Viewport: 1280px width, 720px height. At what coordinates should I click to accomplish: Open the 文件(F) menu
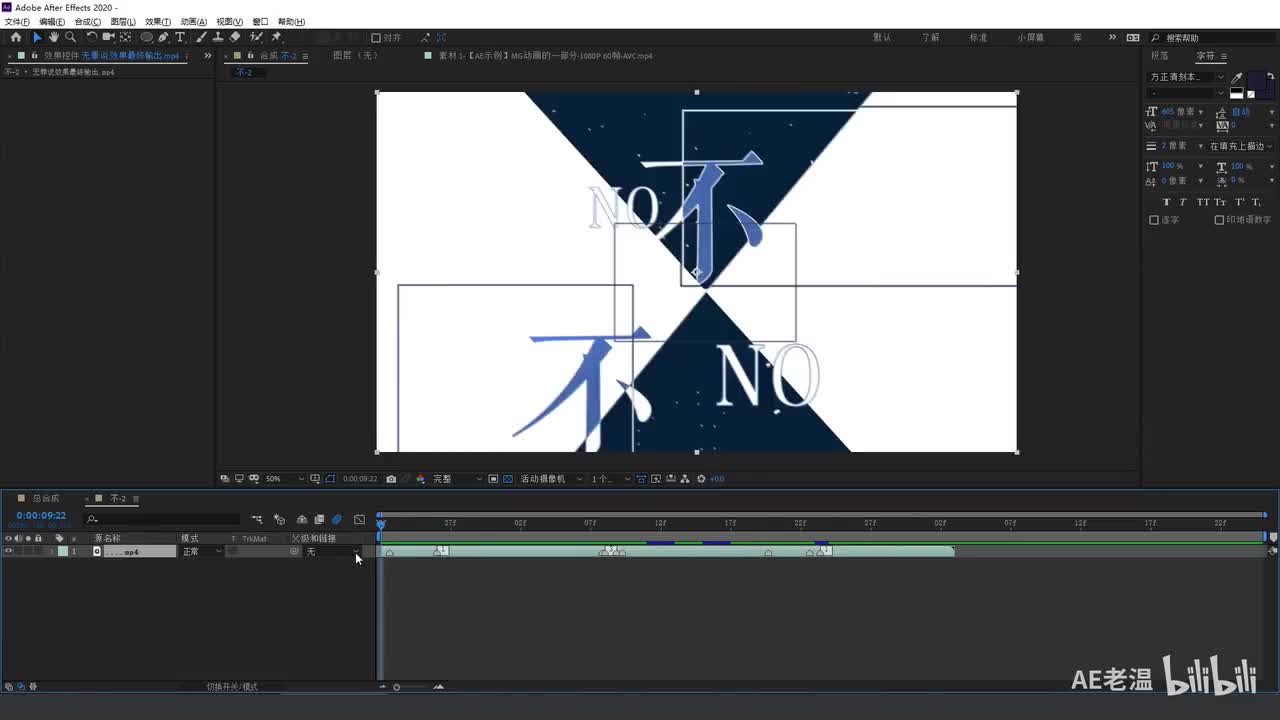click(17, 21)
